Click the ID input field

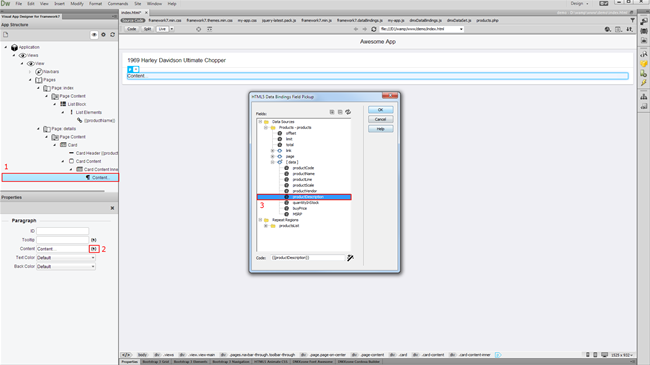[62, 231]
